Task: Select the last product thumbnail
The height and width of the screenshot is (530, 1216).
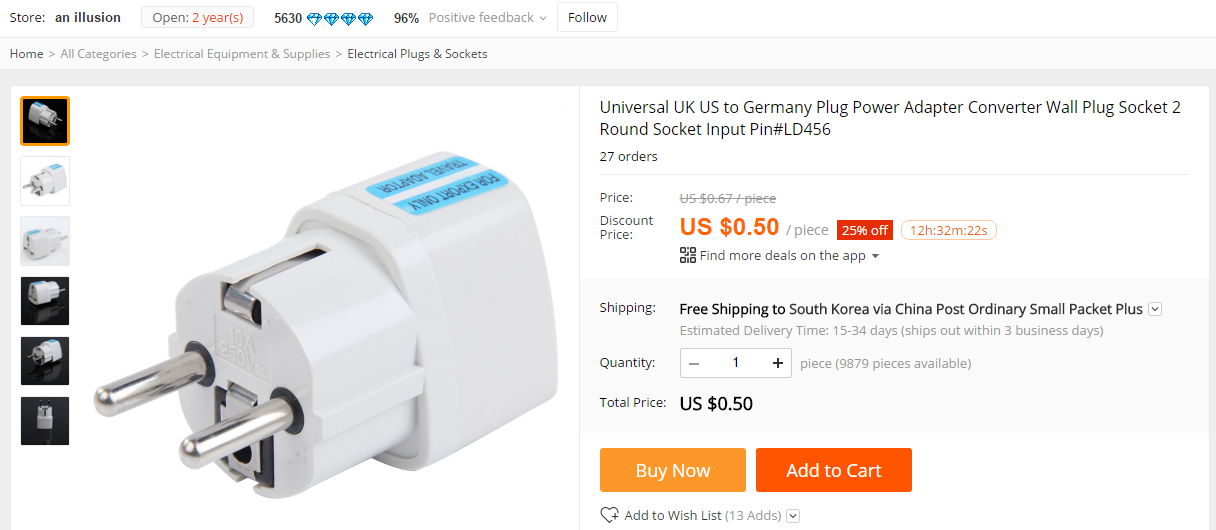Action: click(45, 421)
